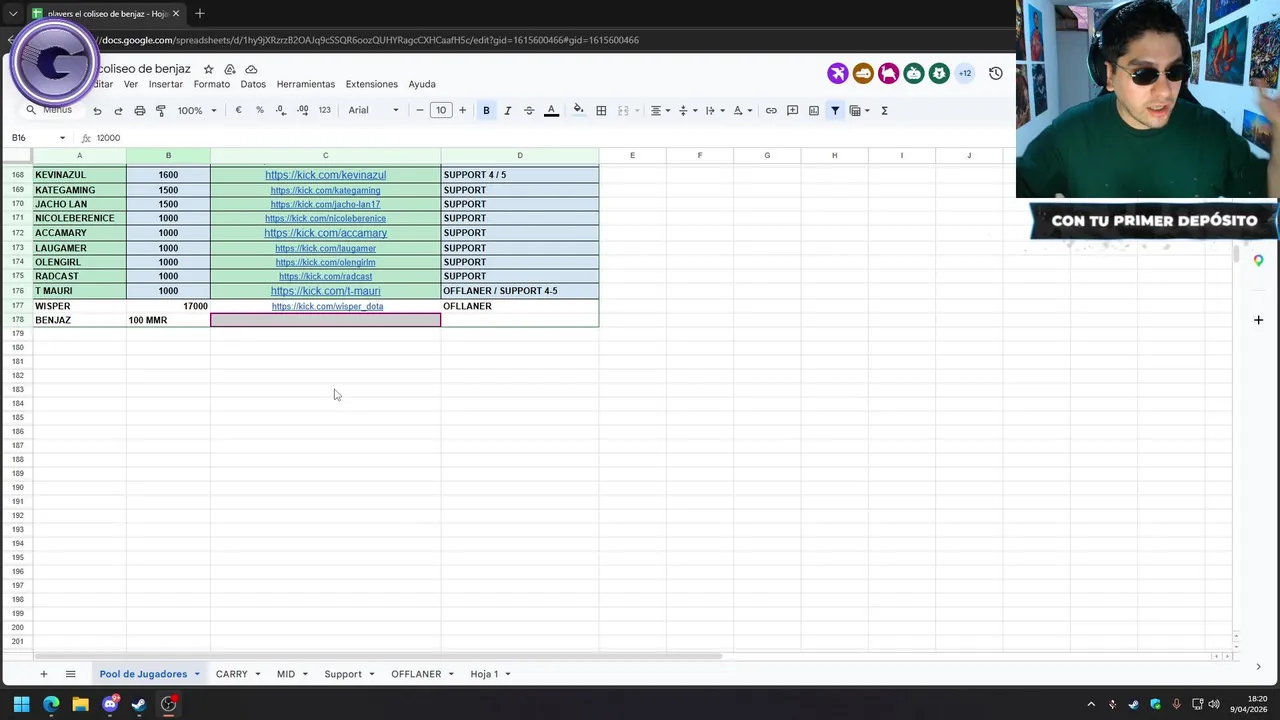Switch to the OFFLANER sheet tab

click(x=416, y=674)
